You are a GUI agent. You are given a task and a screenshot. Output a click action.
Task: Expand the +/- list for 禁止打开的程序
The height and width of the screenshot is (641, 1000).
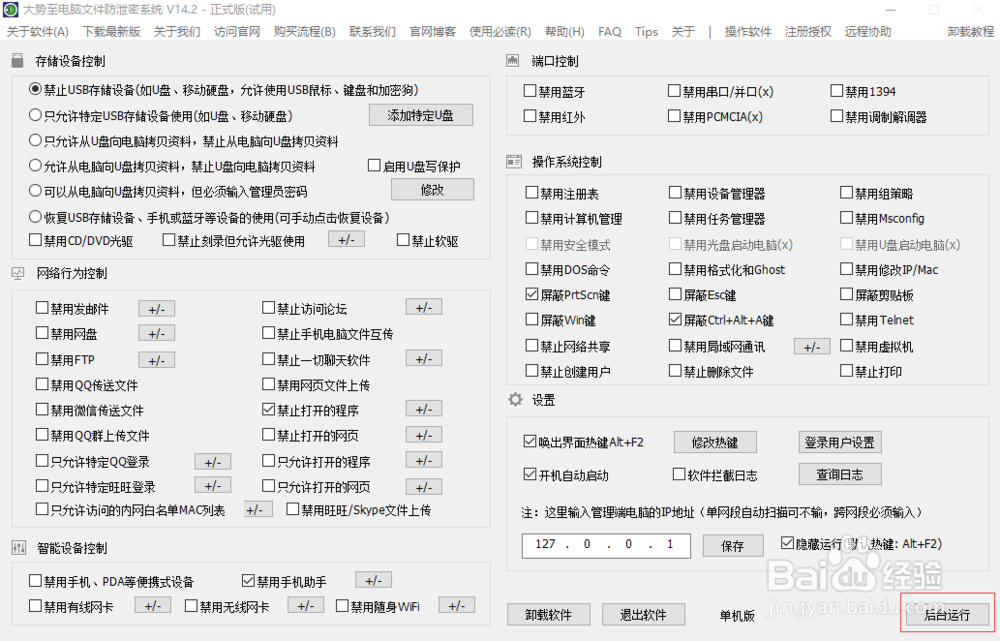[423, 409]
